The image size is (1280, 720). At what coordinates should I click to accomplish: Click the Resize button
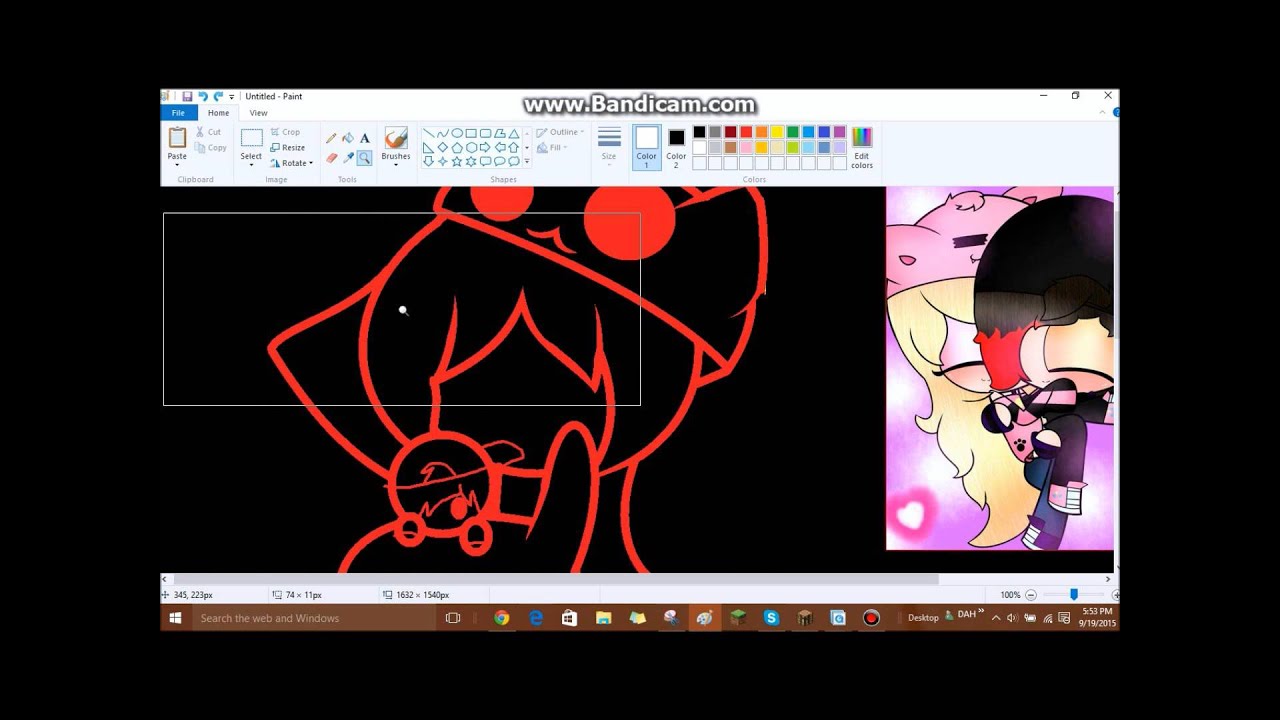point(288,147)
